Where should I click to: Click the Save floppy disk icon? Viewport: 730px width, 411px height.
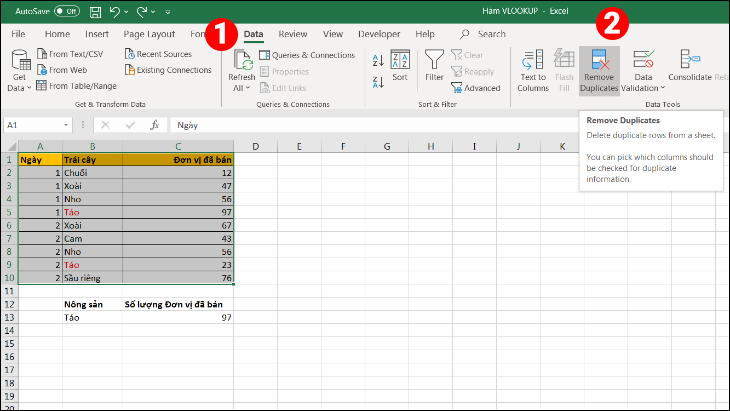95,12
